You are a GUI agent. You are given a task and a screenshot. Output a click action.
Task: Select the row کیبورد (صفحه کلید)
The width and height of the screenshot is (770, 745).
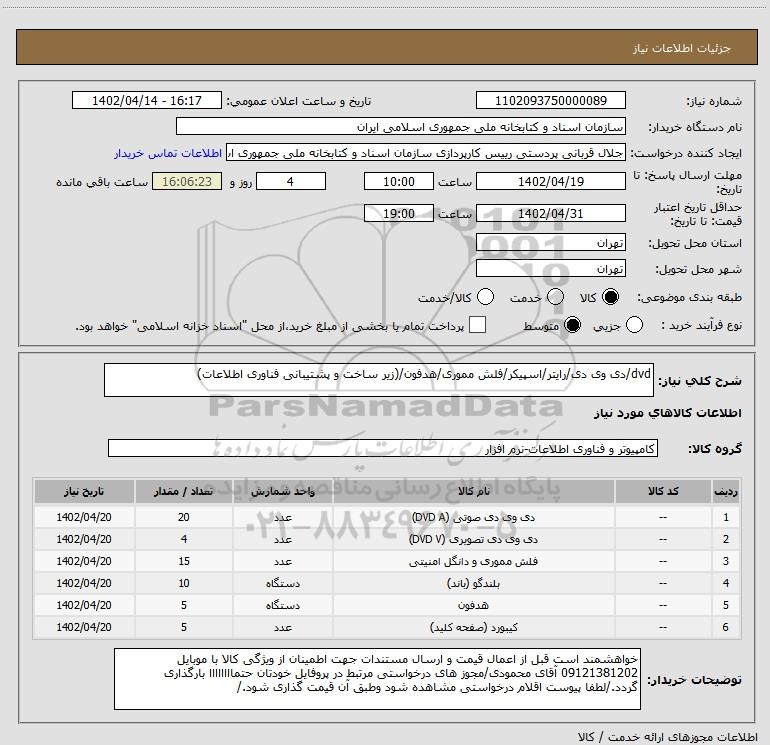click(x=387, y=628)
